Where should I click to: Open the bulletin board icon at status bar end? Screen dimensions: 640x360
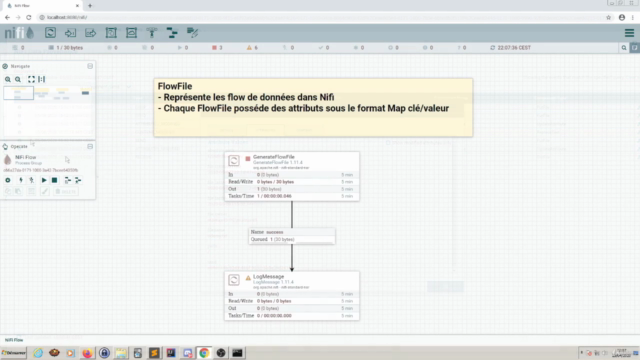pos(635,48)
